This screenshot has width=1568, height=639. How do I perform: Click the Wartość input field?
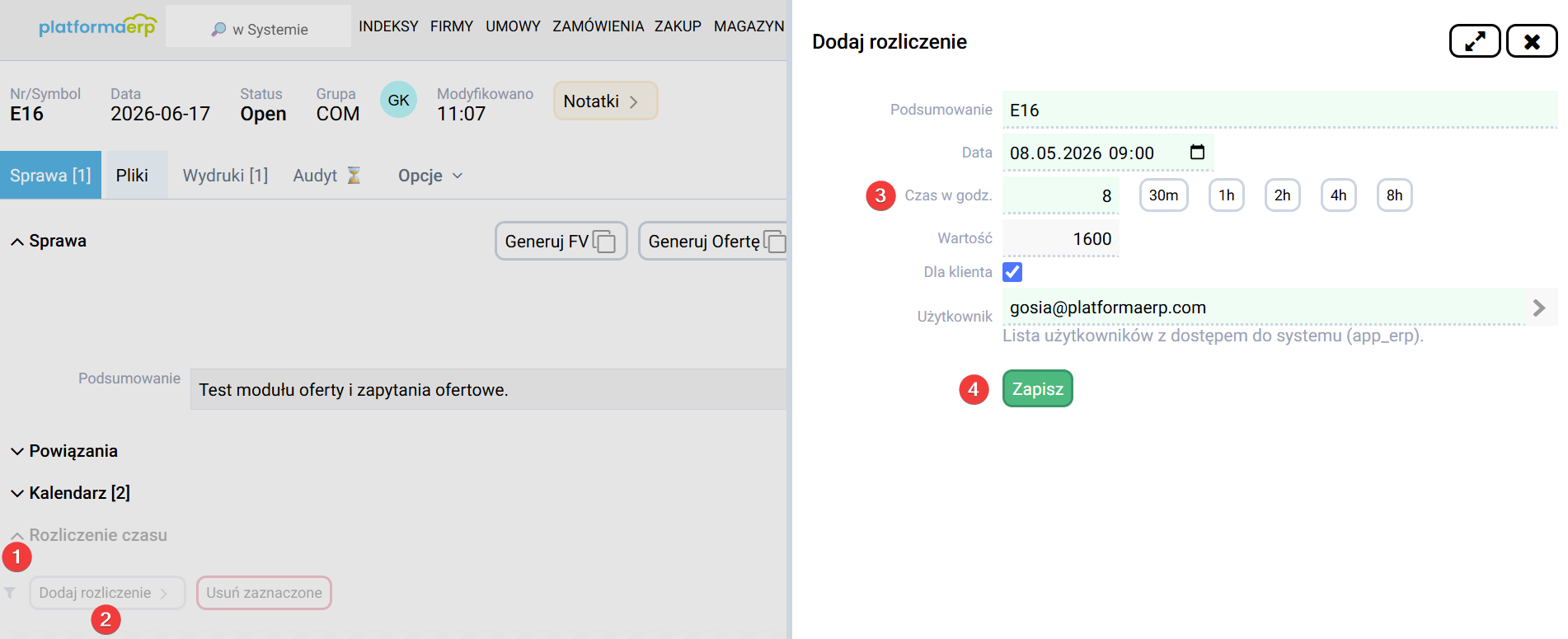click(x=1061, y=239)
